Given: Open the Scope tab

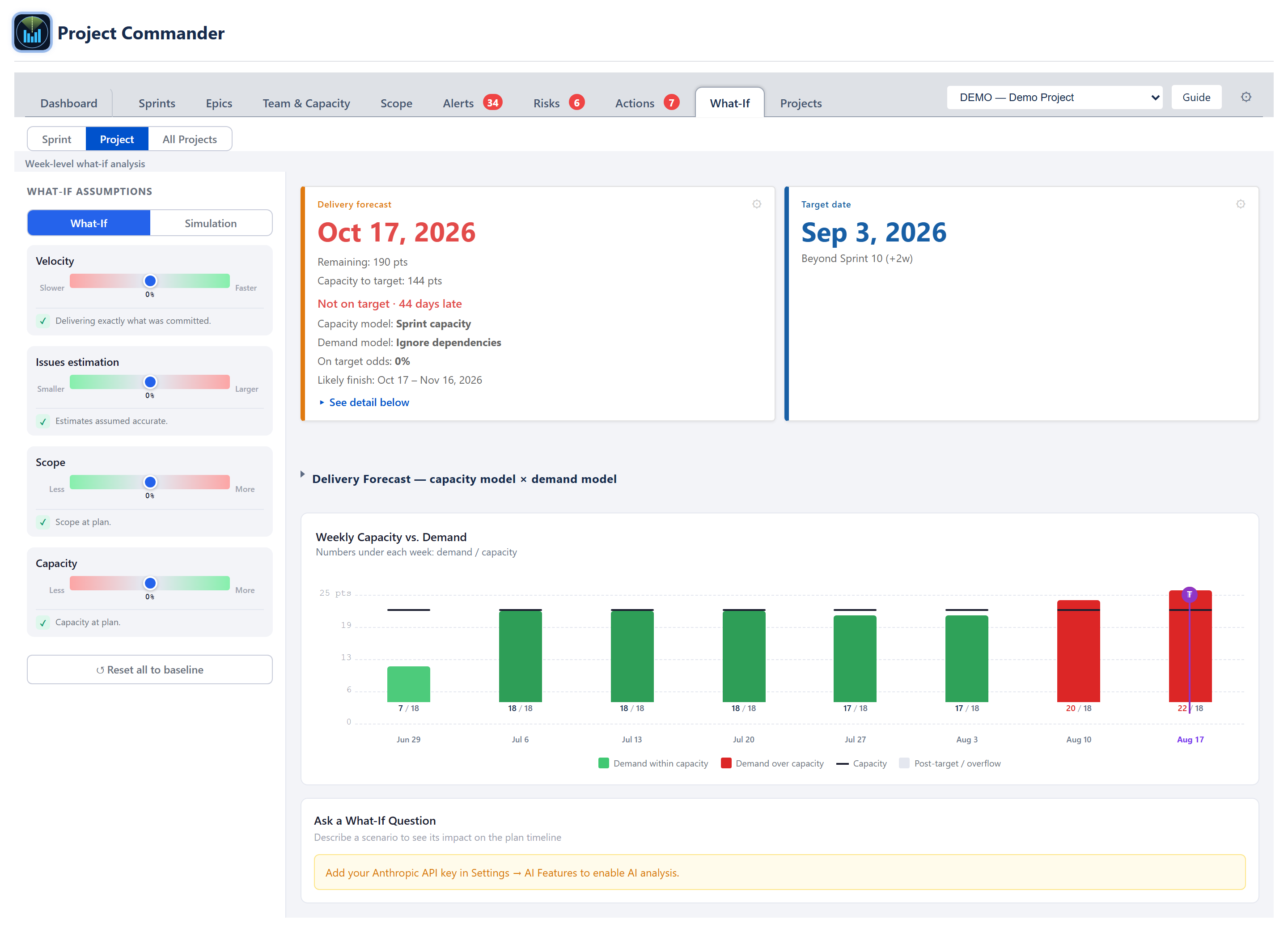Looking at the screenshot, I should 396,103.
